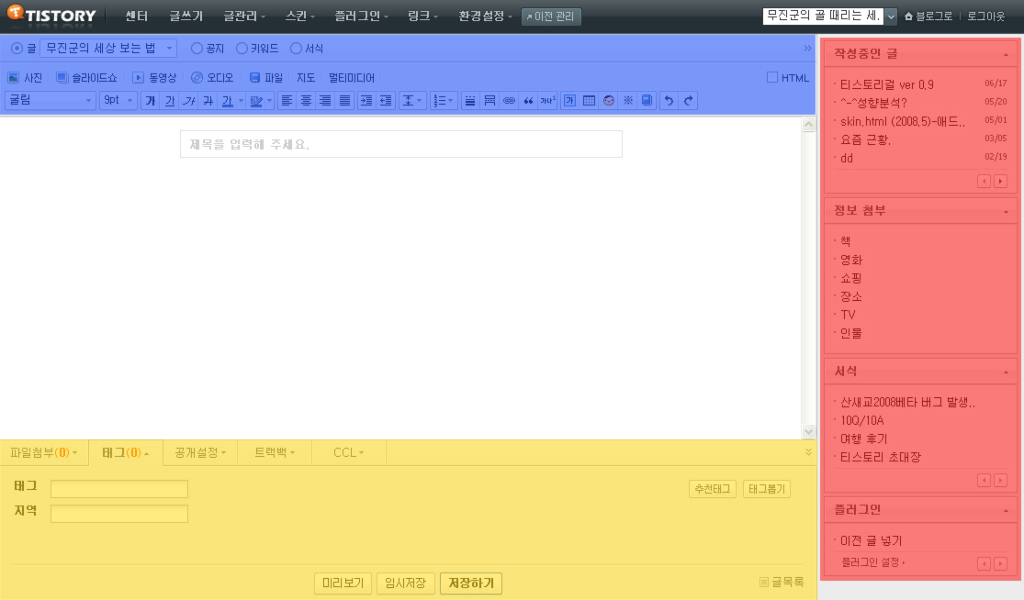Focus the post title input field
Screen dimensions: 1024x600
coord(401,144)
